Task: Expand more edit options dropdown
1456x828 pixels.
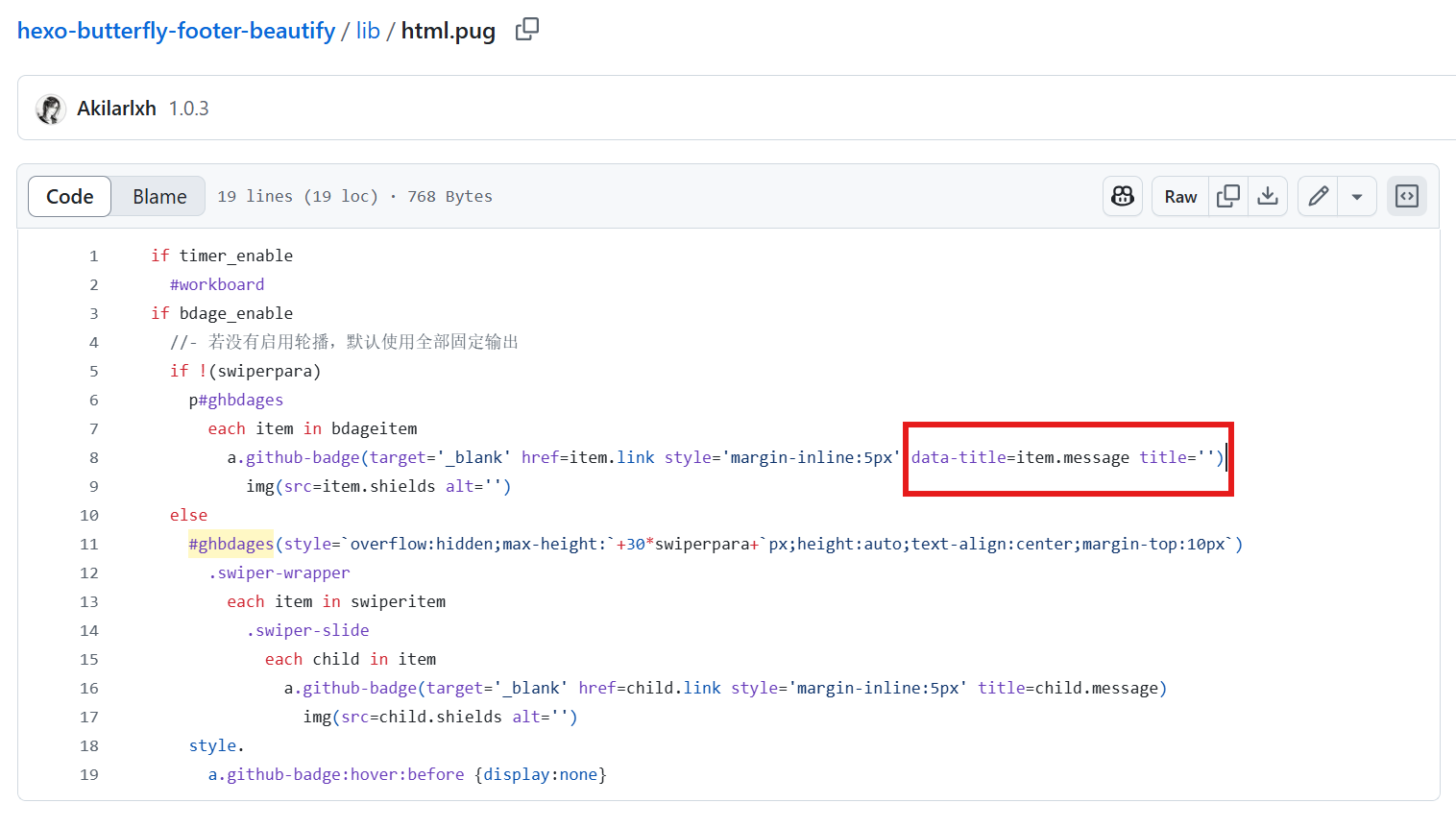Action: tap(1357, 196)
